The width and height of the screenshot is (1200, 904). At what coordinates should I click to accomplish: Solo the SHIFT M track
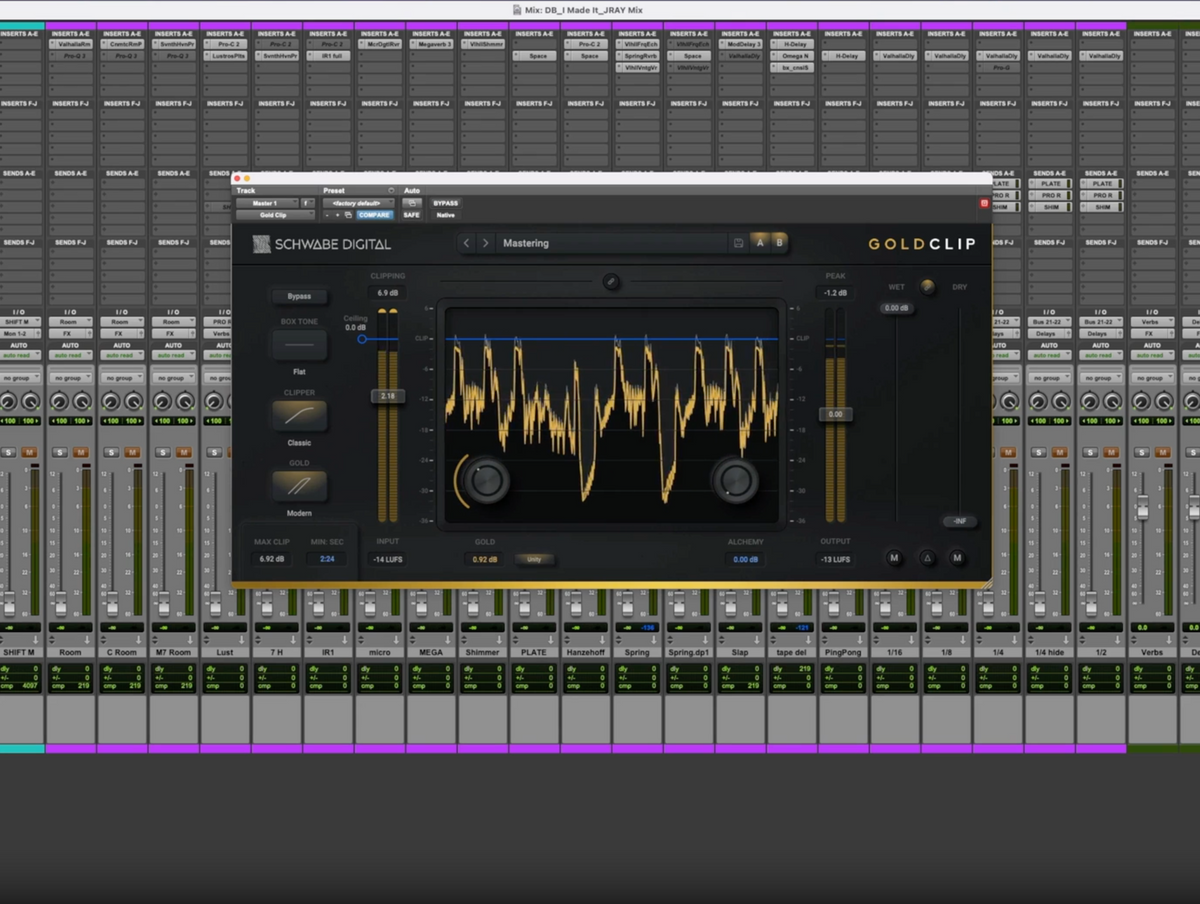pos(9,452)
